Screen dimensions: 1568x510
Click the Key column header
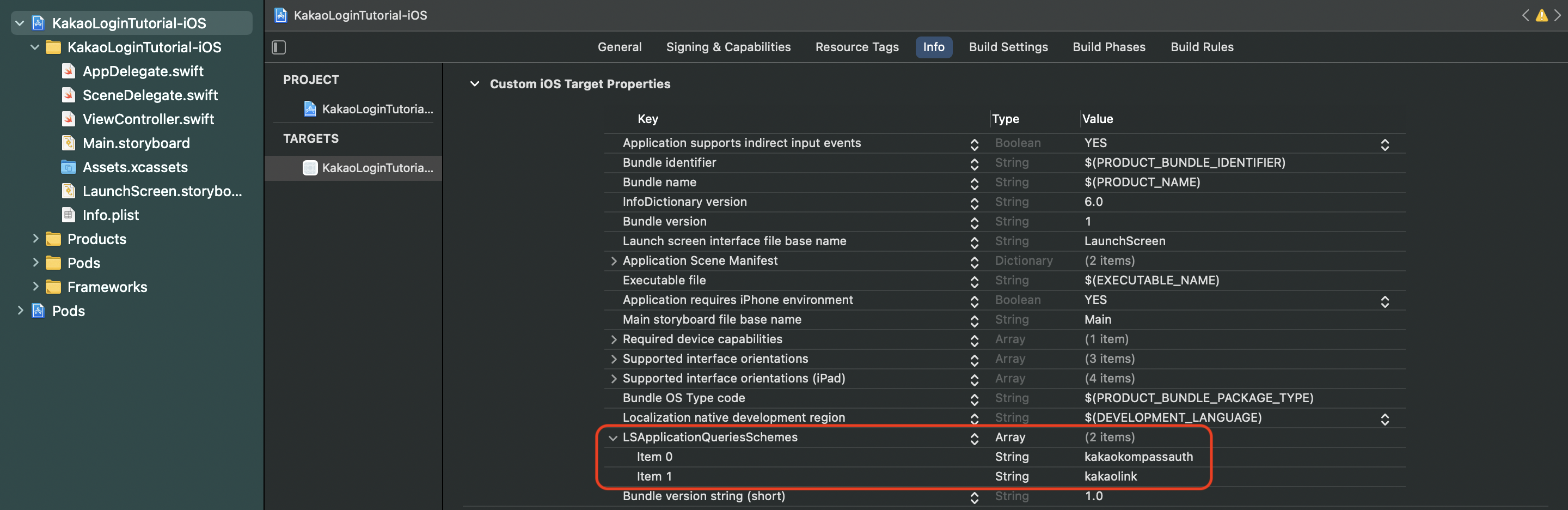(x=648, y=119)
